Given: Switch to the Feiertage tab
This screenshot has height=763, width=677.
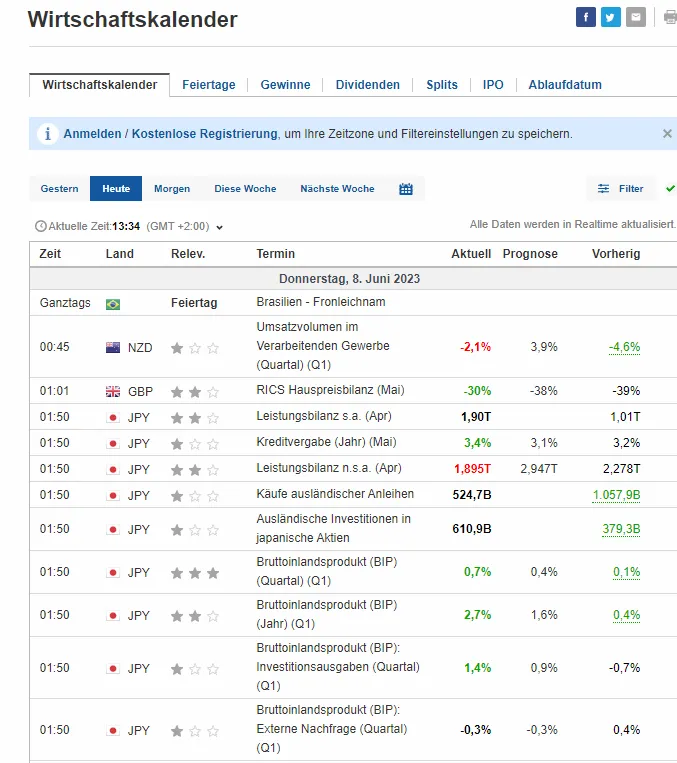Looking at the screenshot, I should [209, 85].
